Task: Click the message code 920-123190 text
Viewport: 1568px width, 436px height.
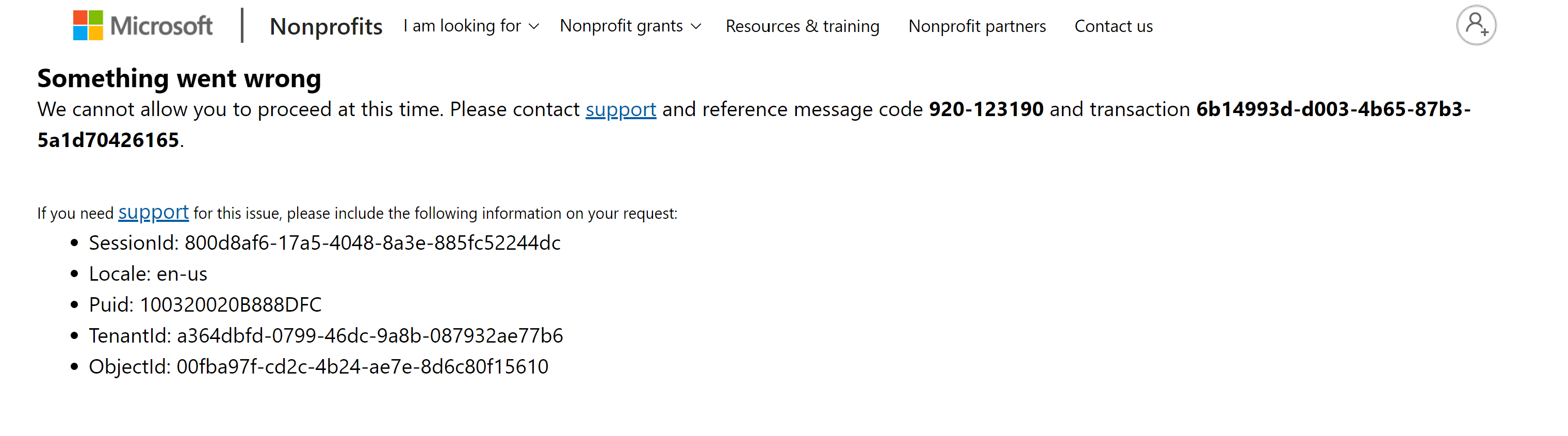Action: tap(986, 109)
